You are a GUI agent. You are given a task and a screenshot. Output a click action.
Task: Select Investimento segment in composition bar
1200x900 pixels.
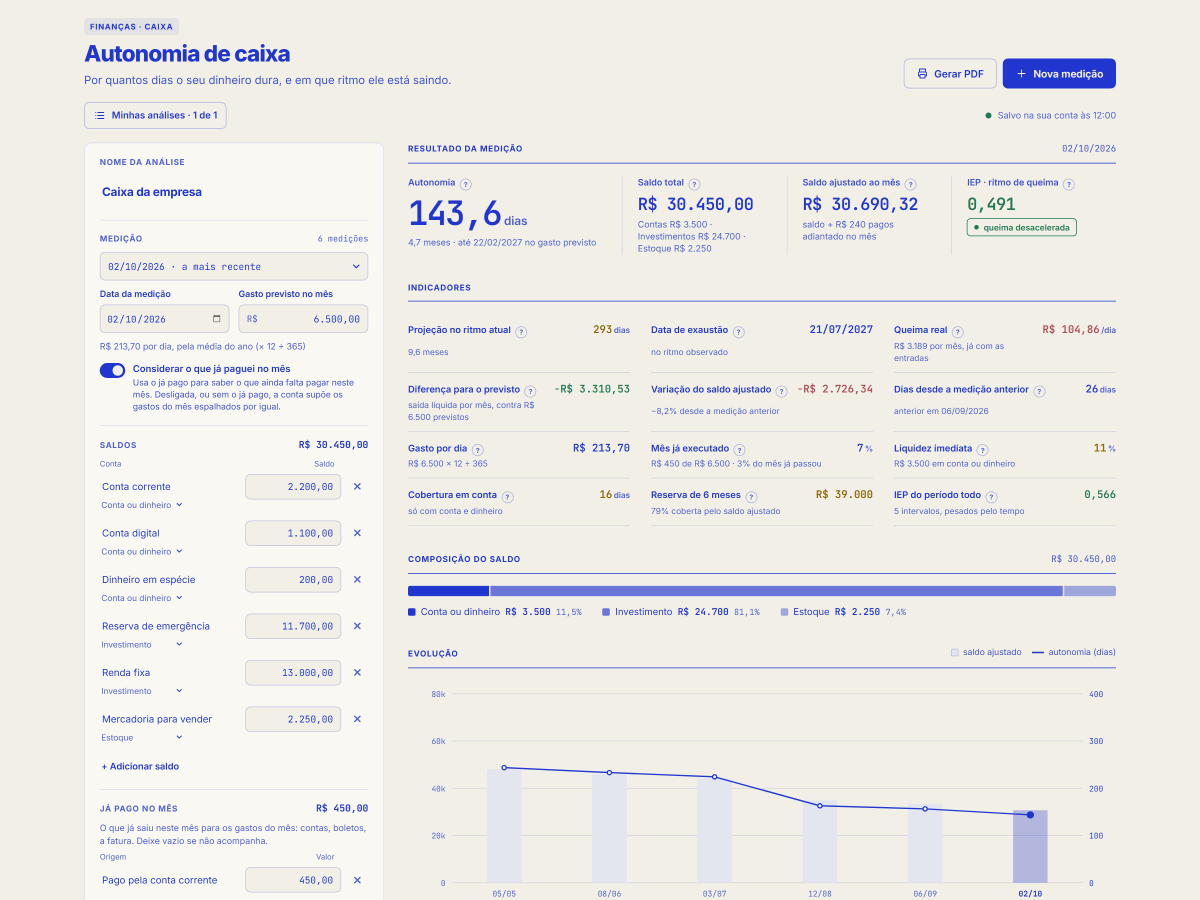point(776,591)
